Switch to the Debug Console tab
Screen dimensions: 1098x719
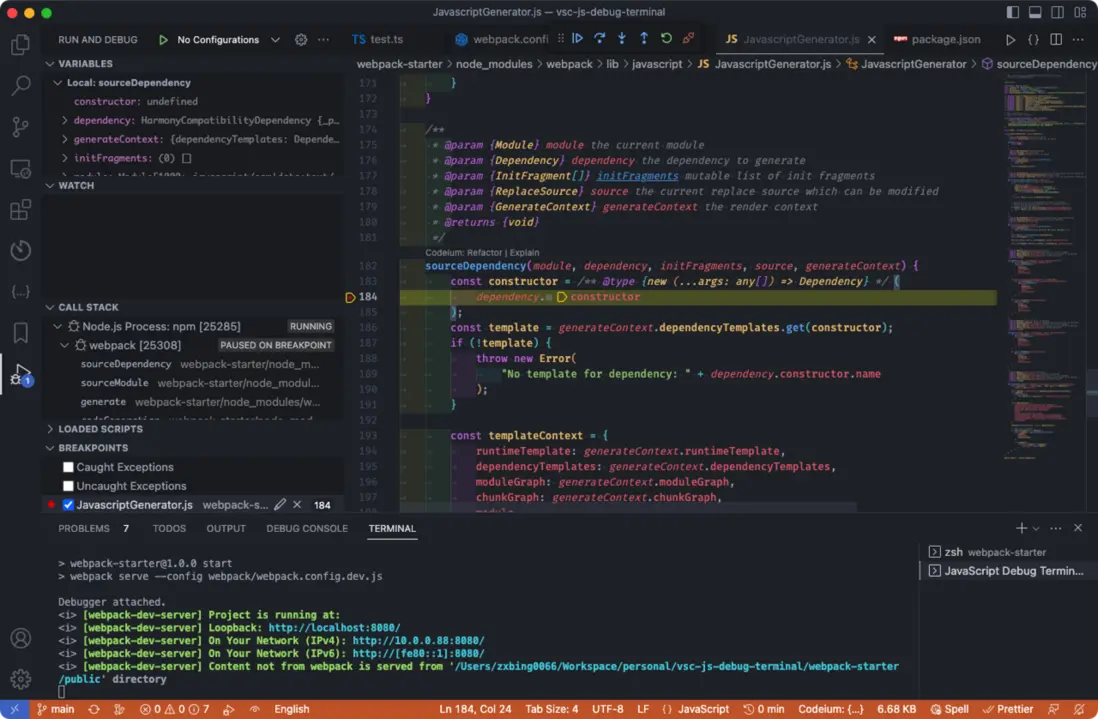306,528
